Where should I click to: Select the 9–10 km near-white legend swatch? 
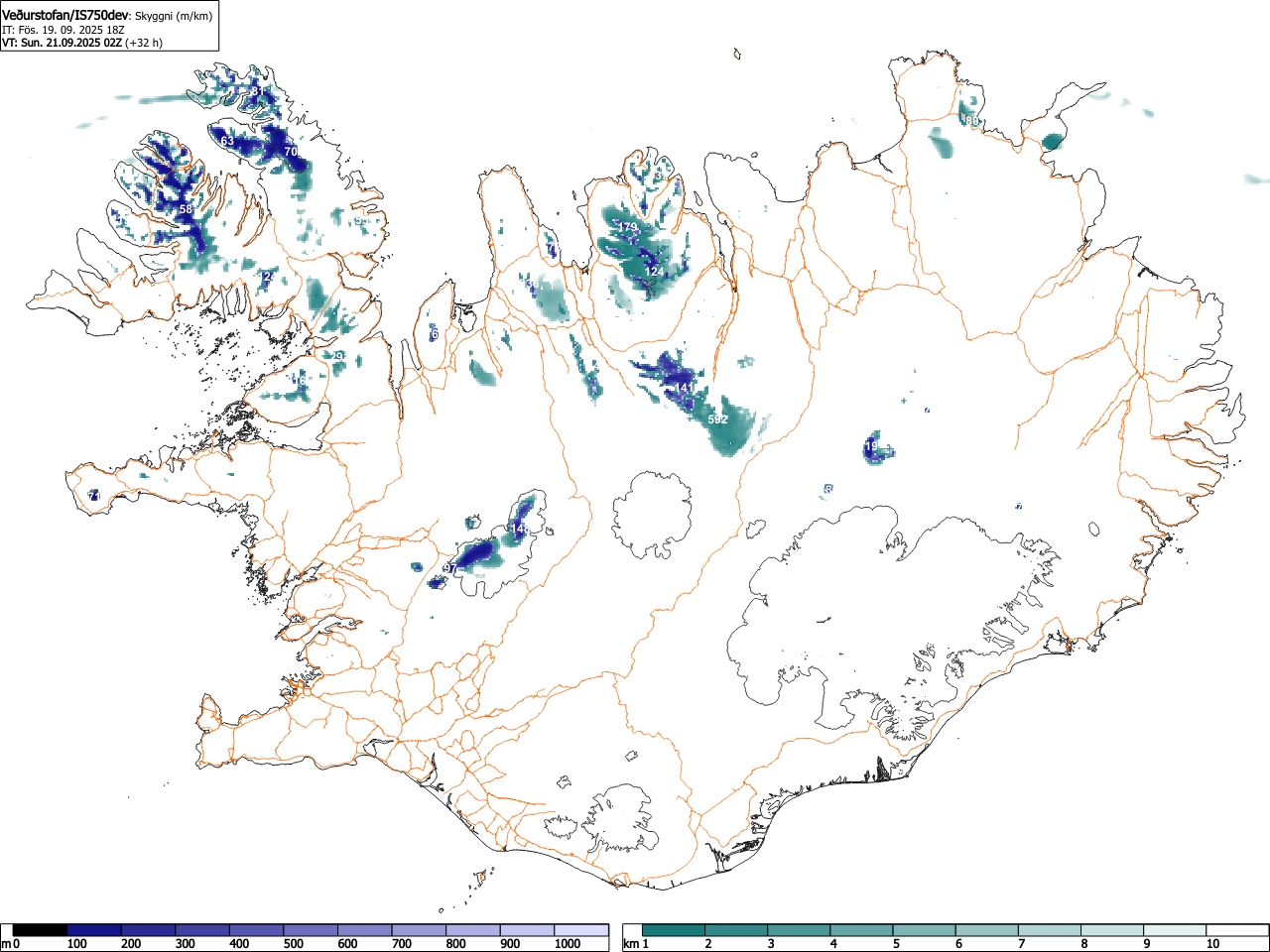[x=1174, y=930]
